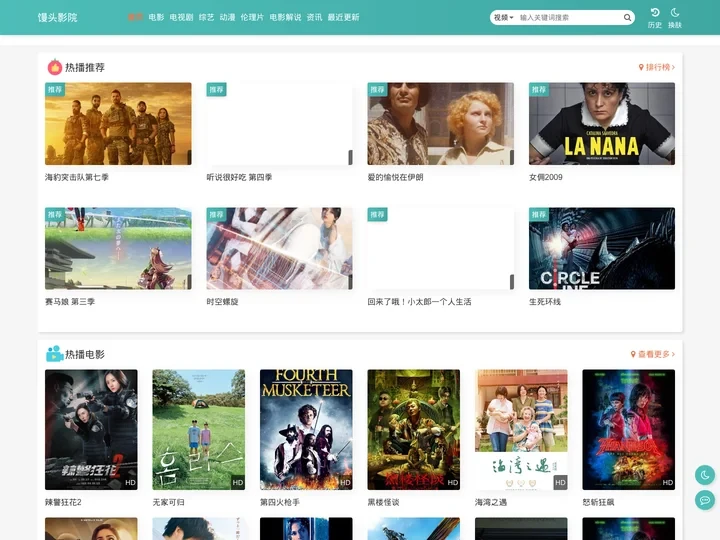Click the 听说很好吃 第四季 title text
Screen dimensions: 720x540
239,177
